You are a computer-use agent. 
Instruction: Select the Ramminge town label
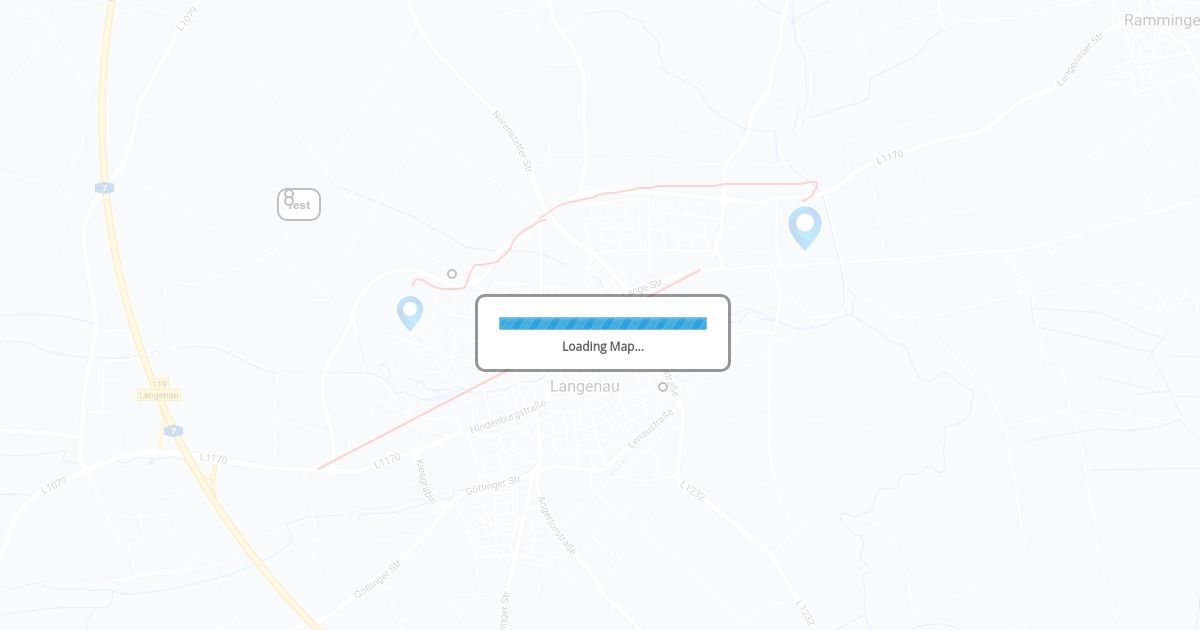click(x=1161, y=20)
